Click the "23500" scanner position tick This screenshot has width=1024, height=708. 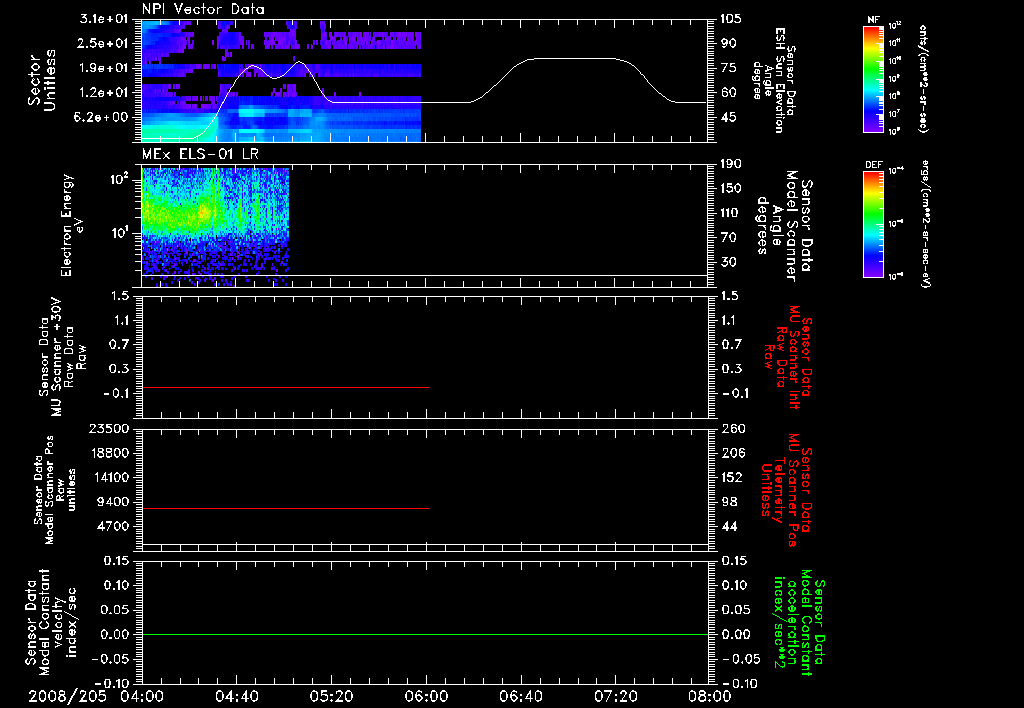click(110, 428)
